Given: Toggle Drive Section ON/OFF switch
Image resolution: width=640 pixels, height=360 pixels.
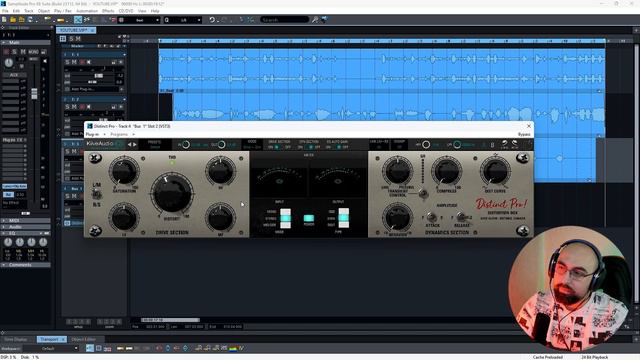Looking at the screenshot, I should (277, 147).
